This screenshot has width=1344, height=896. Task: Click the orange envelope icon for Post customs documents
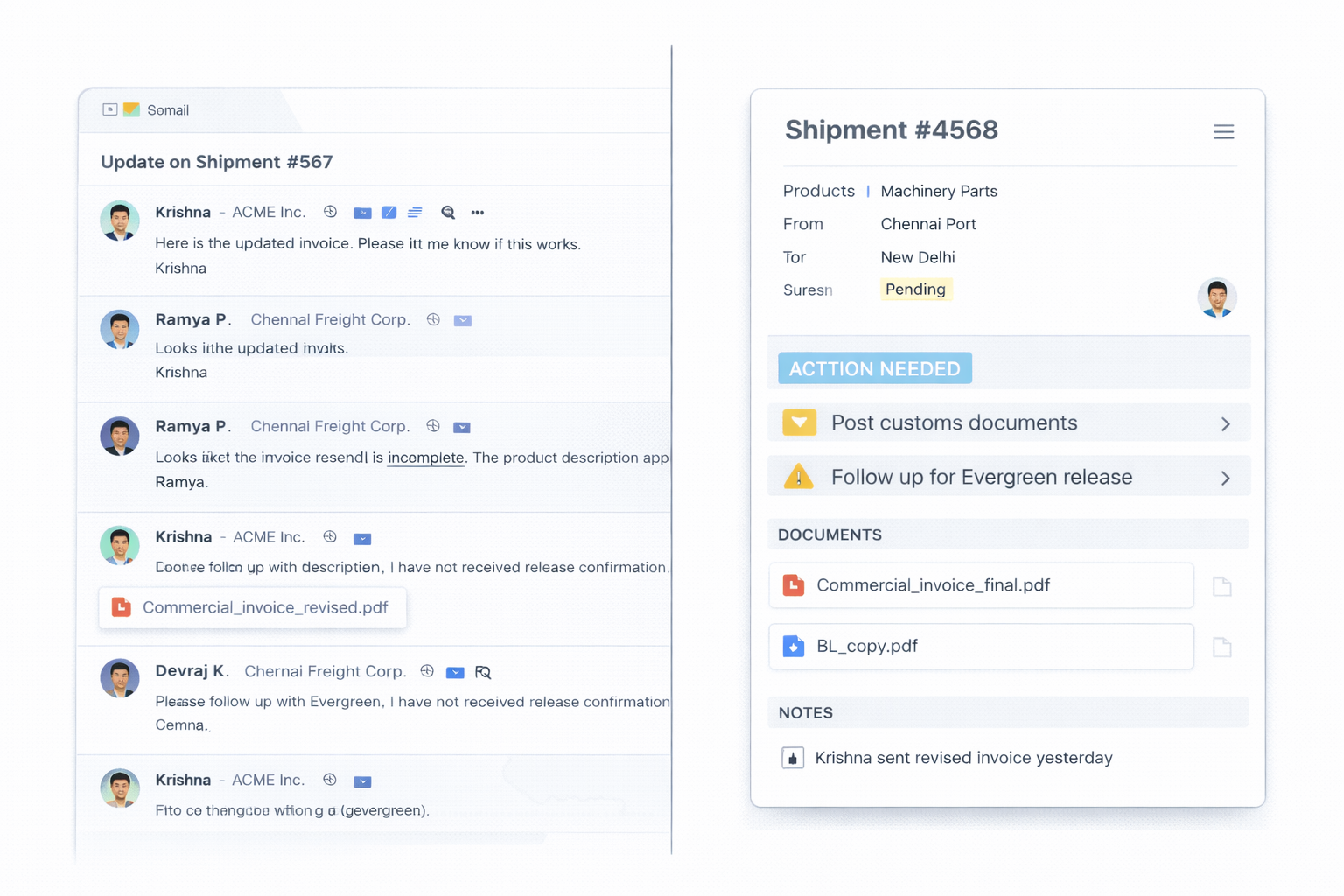[x=799, y=423]
